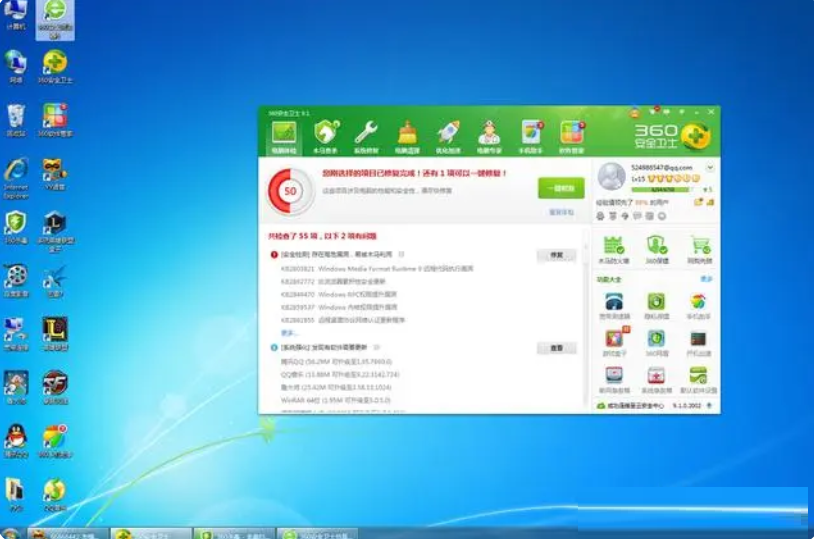The height and width of the screenshot is (539, 814).
Task: Open the 电脑专家 doctor tab
Action: pos(489,138)
